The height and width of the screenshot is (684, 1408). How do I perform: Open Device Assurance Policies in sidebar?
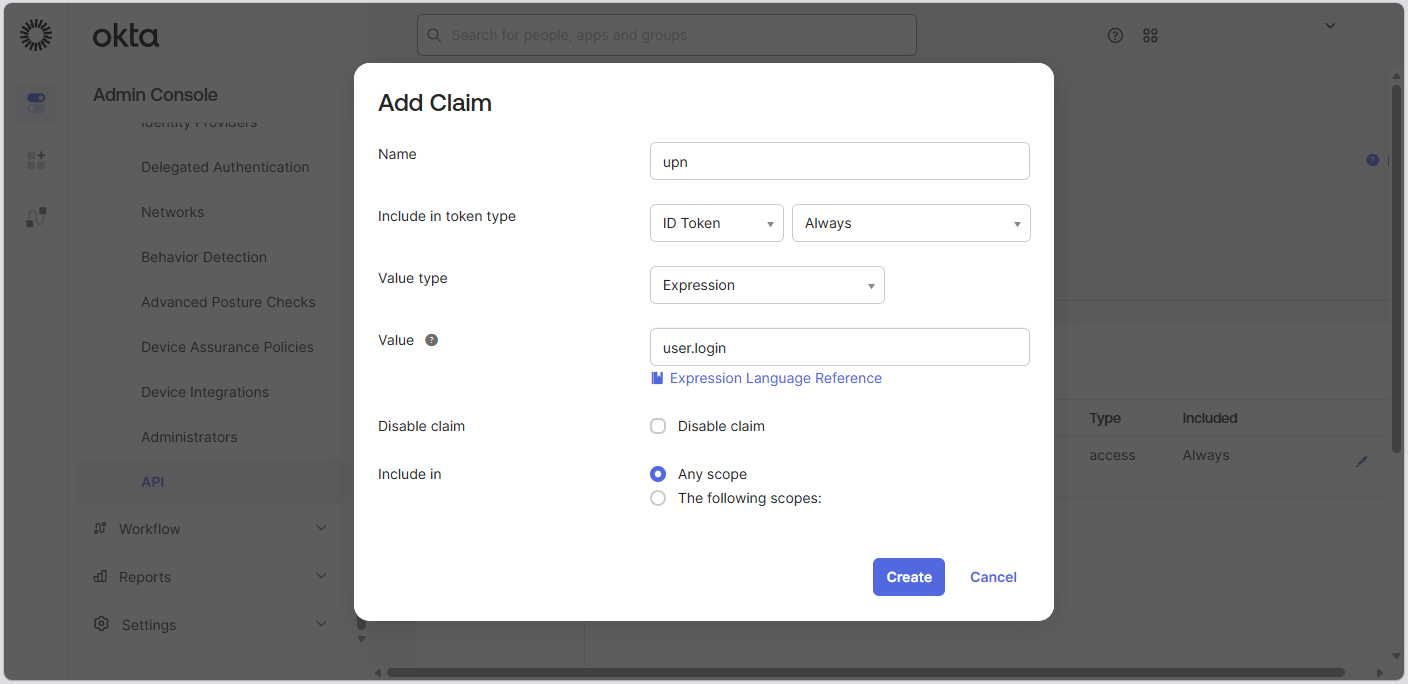coord(227,347)
